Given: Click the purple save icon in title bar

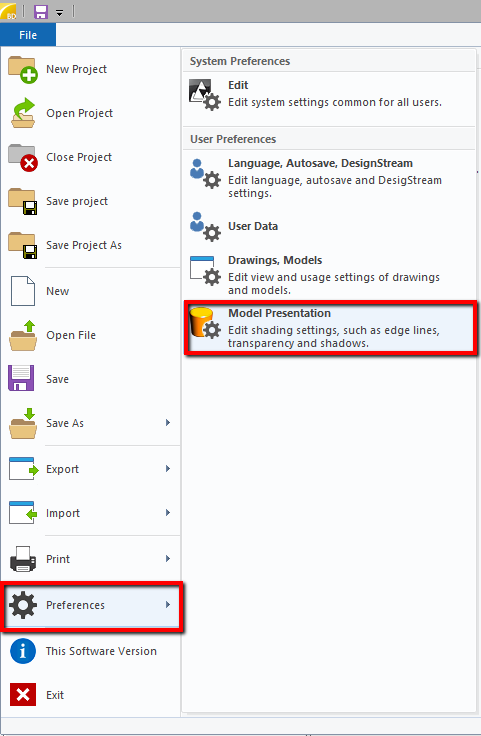Looking at the screenshot, I should (x=41, y=11).
